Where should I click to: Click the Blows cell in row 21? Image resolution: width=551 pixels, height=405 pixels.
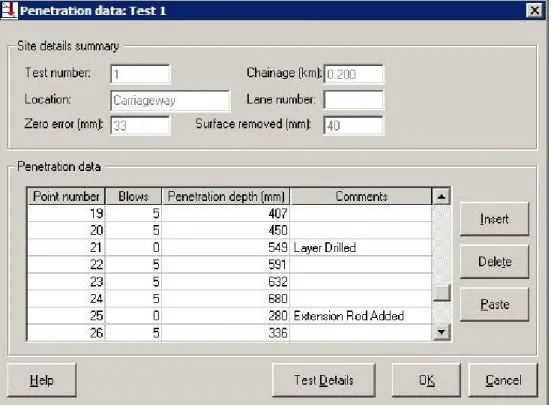point(134,247)
